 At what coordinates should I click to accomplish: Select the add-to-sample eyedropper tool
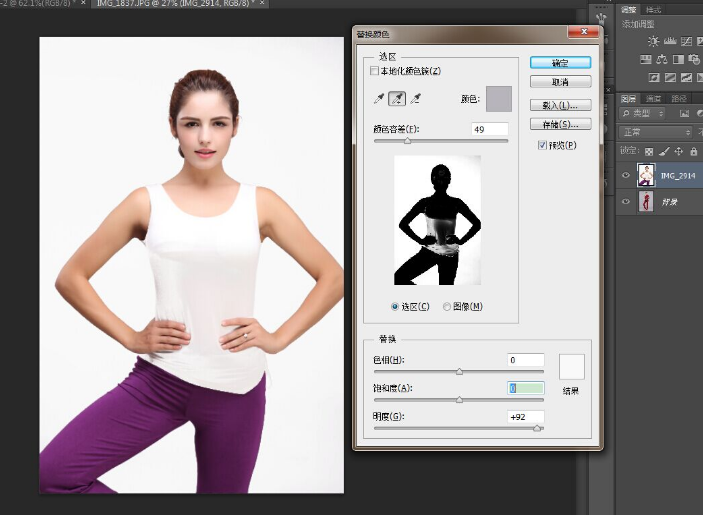397,98
